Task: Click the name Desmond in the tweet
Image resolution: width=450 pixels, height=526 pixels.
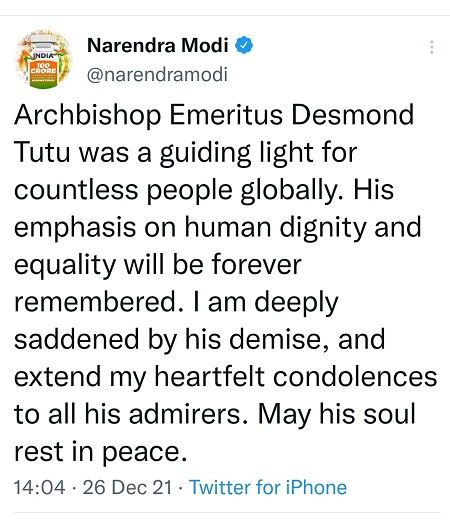Action: pyautogui.click(x=352, y=115)
